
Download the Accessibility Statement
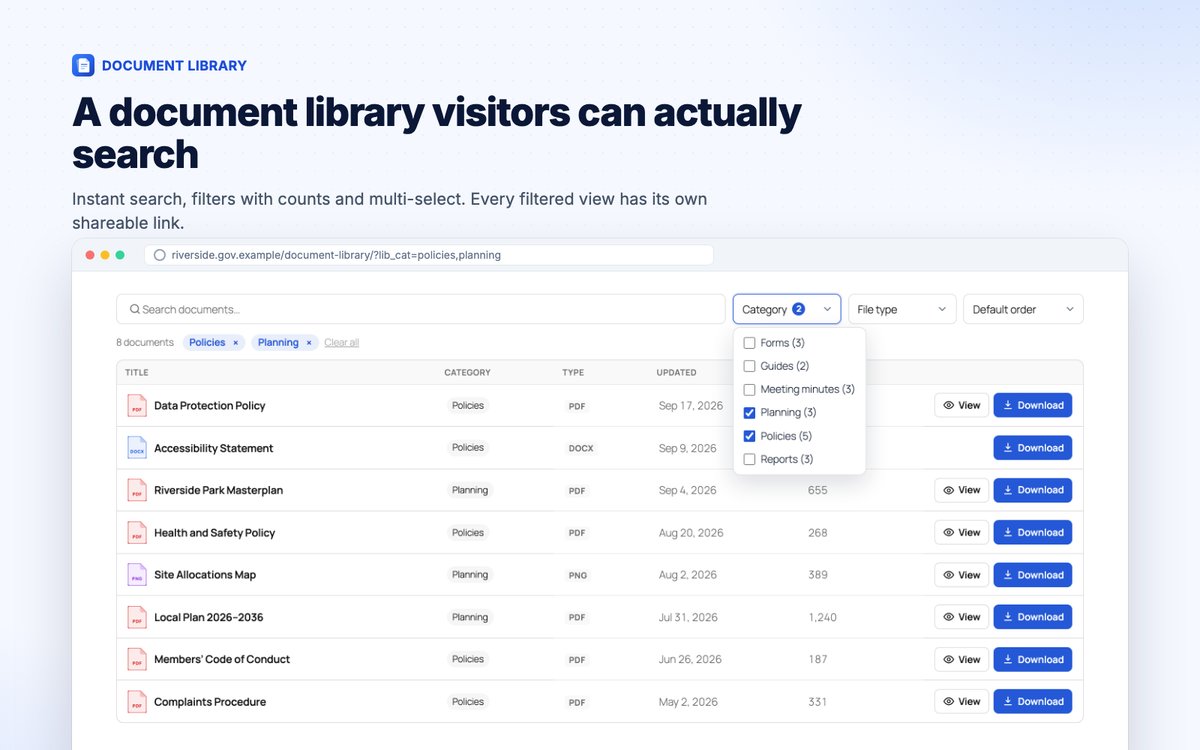1033,448
